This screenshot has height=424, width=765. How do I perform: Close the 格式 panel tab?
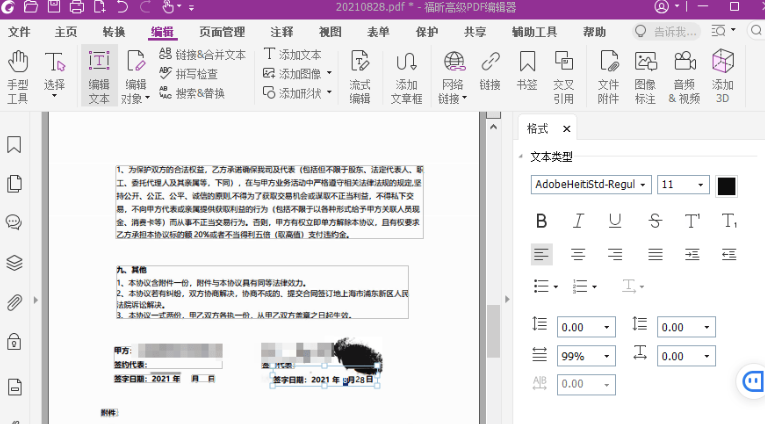(x=566, y=129)
